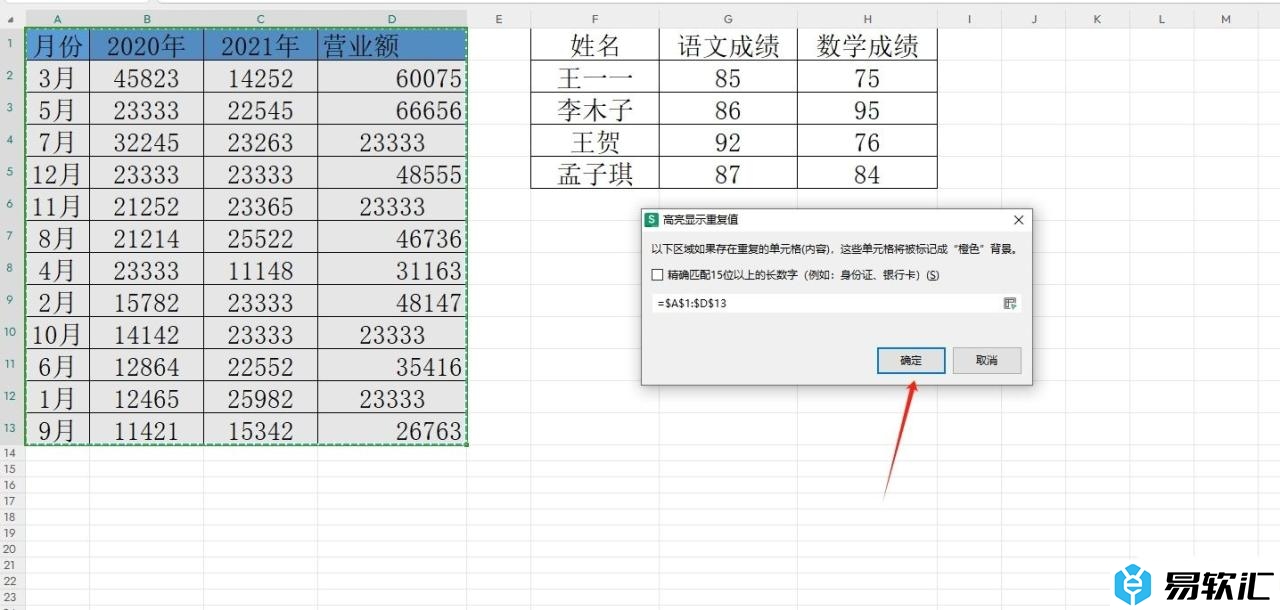Select the name cell 王一一
This screenshot has height=610, width=1280.
coord(595,77)
